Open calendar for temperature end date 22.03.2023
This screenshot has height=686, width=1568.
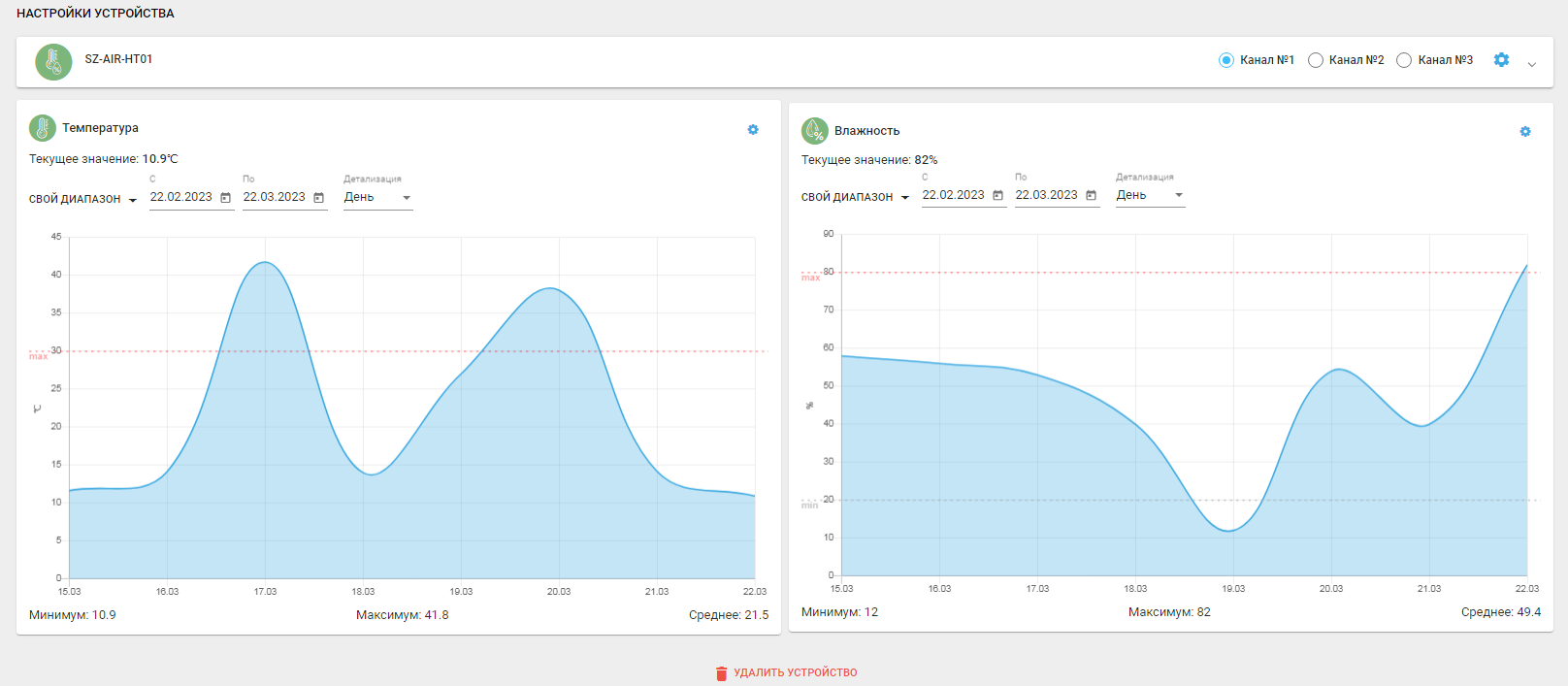click(318, 198)
